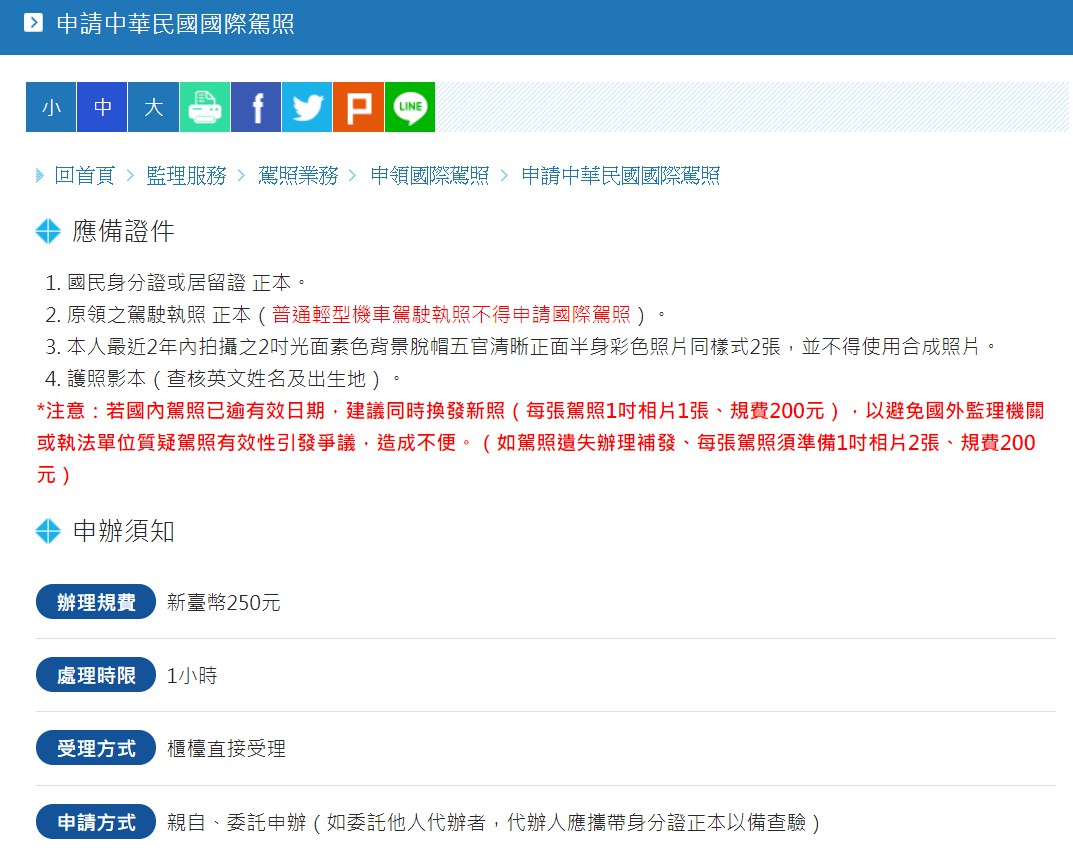Set font size to small (小)
This screenshot has height=858, width=1073.
[51, 107]
